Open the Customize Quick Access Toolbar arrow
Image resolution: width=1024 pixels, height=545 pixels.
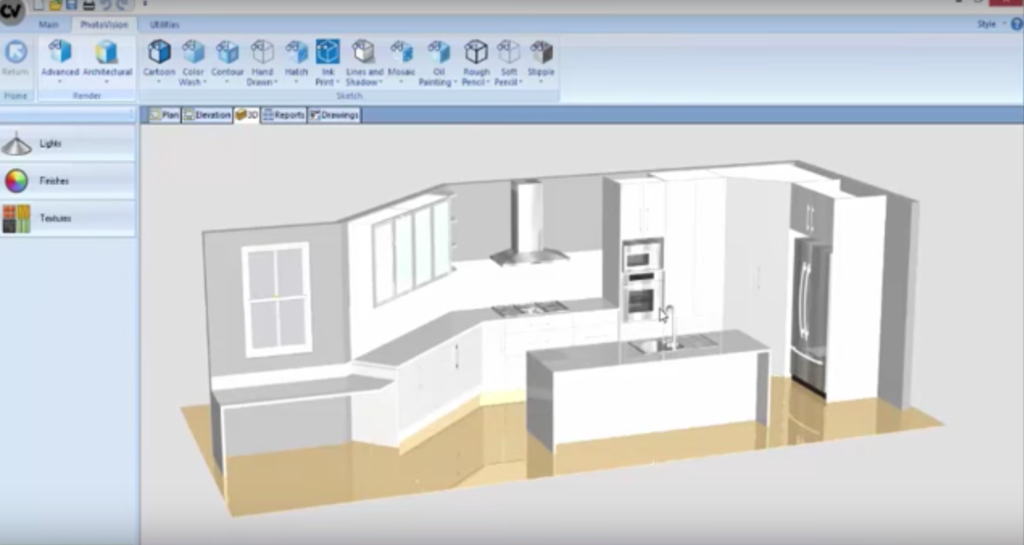pos(145,4)
